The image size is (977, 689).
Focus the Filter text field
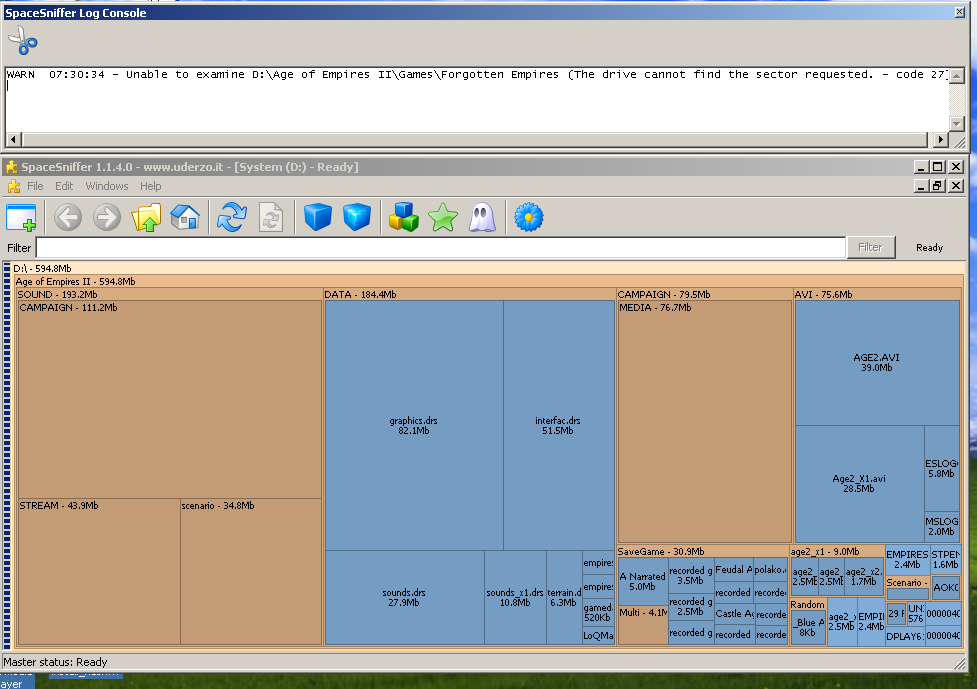[441, 247]
